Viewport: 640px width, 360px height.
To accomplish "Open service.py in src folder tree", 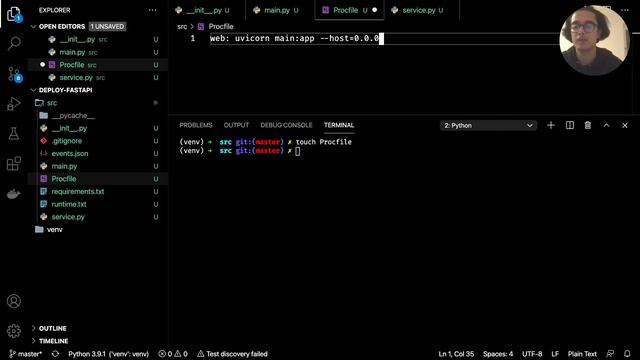I will tap(98, 217).
